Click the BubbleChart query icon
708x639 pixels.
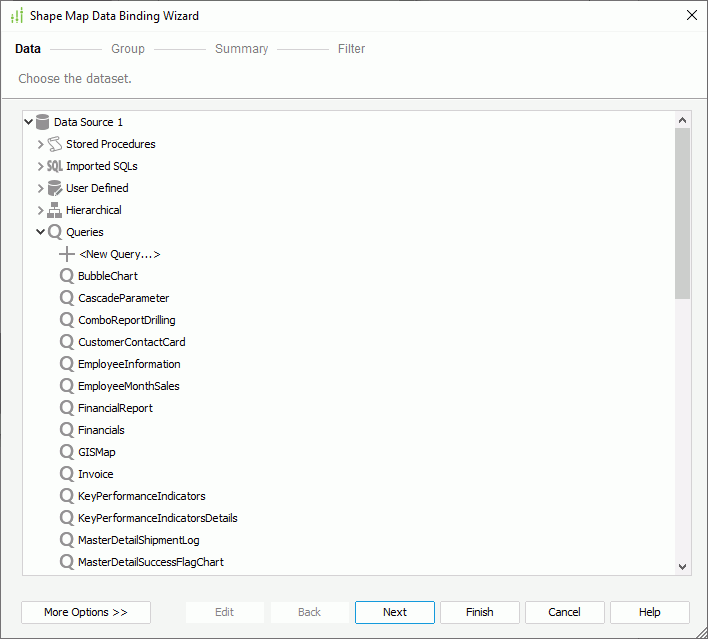tap(67, 276)
